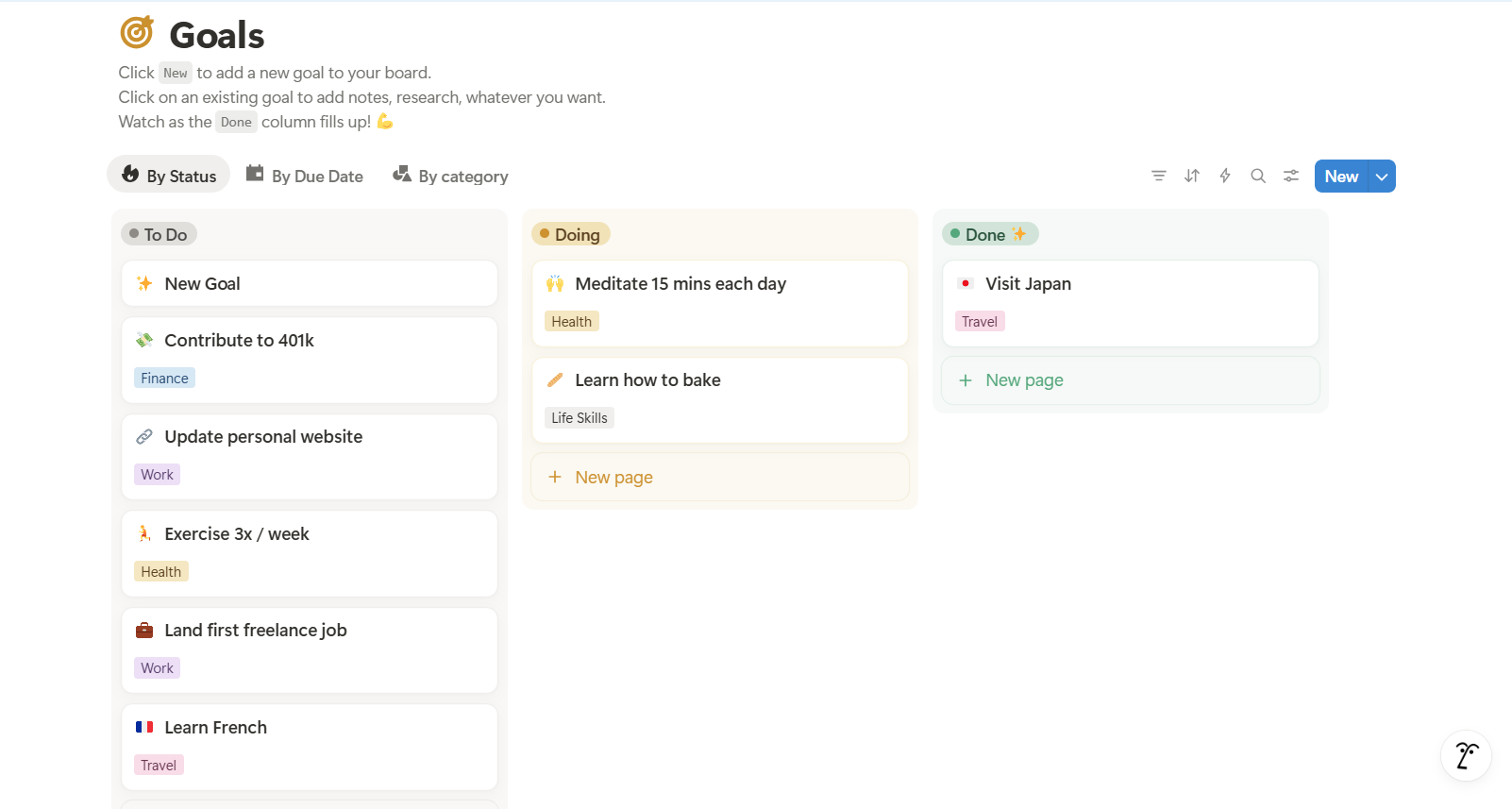Open automations lightning bolt icon
1512x809 pixels.
[1225, 176]
